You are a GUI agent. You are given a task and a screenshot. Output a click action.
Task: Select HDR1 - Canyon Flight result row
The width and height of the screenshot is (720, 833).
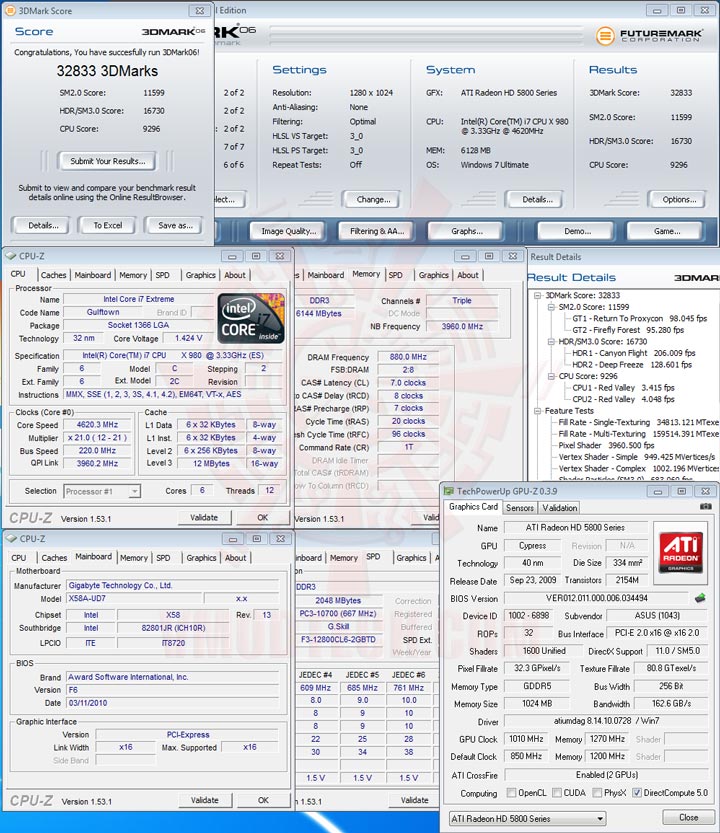pyautogui.click(x=633, y=353)
